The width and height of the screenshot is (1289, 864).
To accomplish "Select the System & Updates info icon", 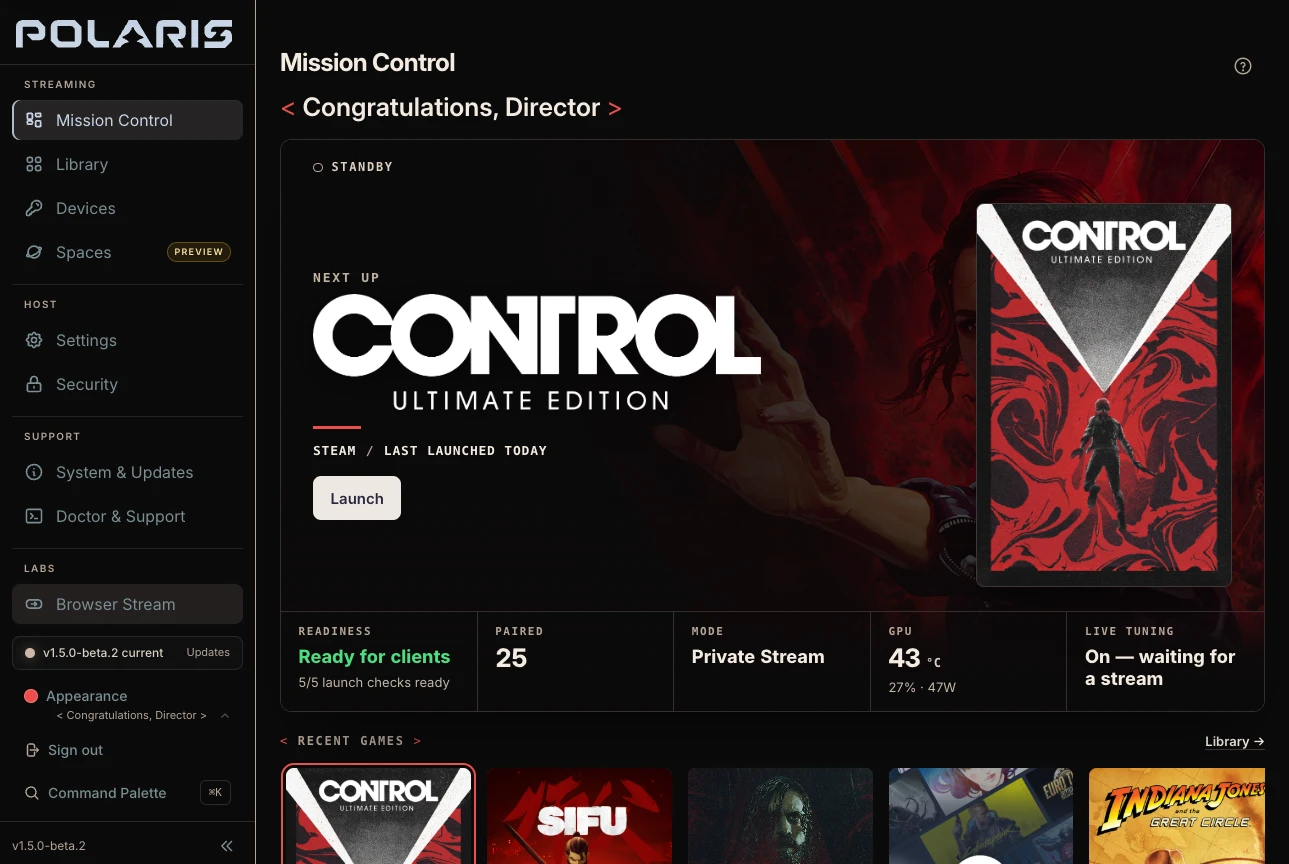I will [34, 472].
